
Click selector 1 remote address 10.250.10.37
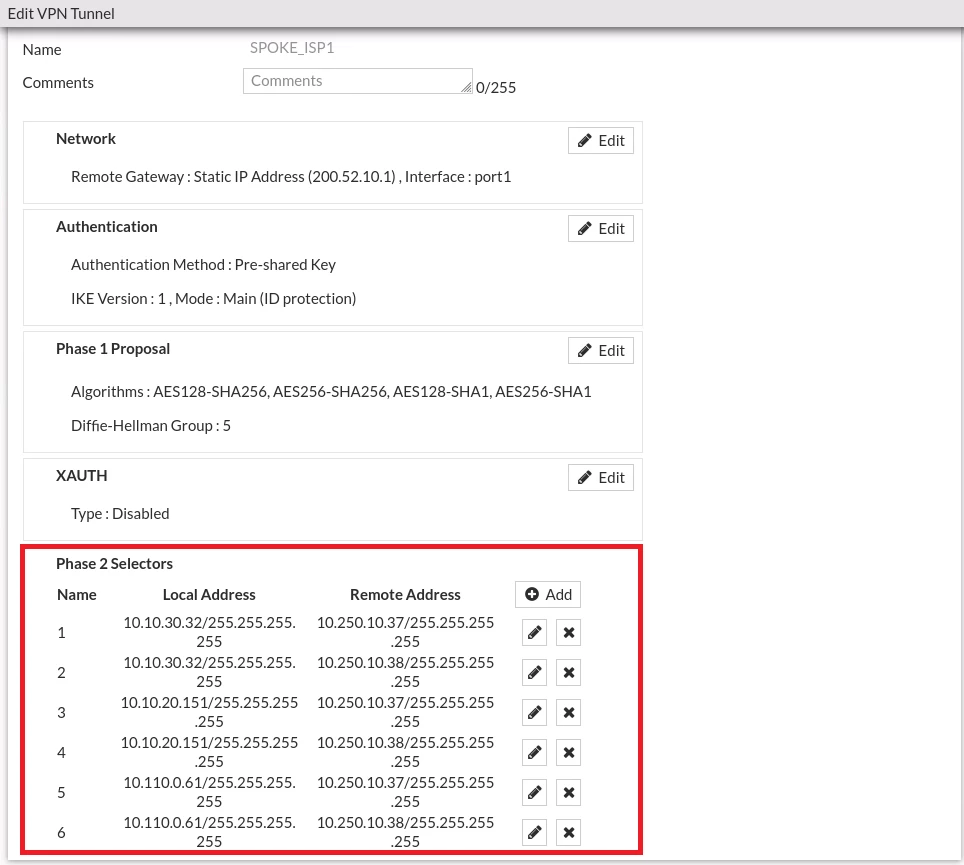(x=405, y=632)
